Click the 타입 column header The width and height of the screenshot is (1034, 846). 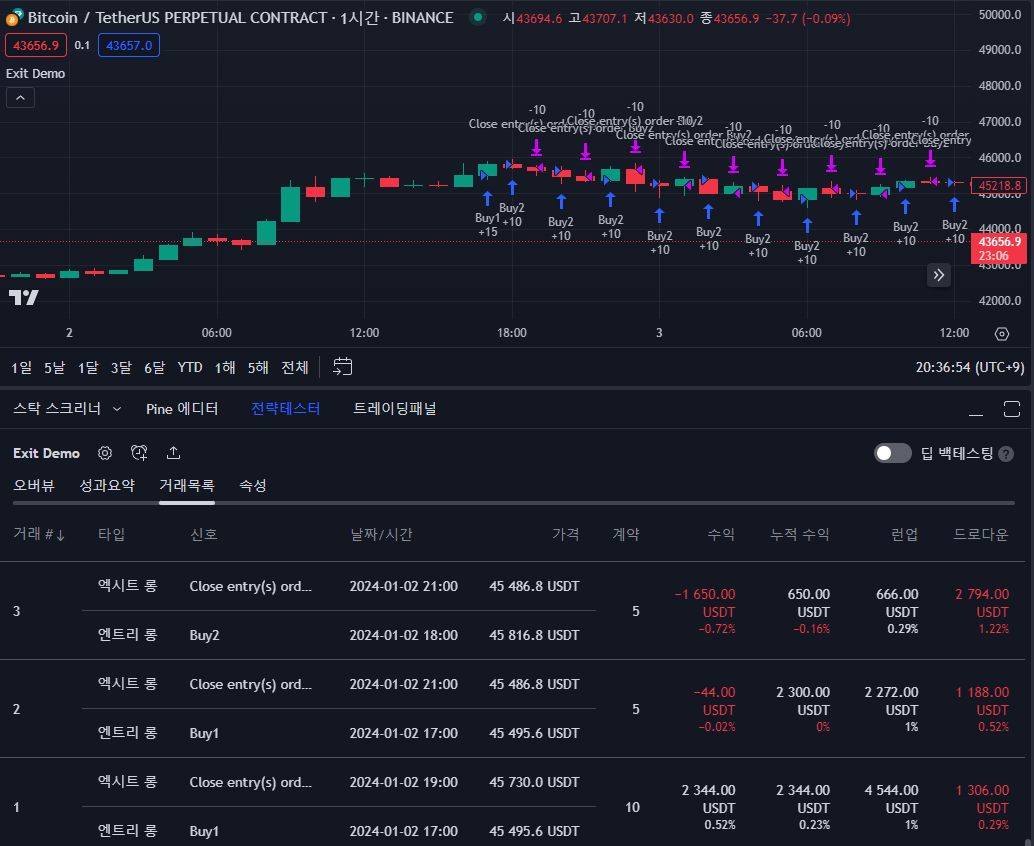click(x=111, y=534)
